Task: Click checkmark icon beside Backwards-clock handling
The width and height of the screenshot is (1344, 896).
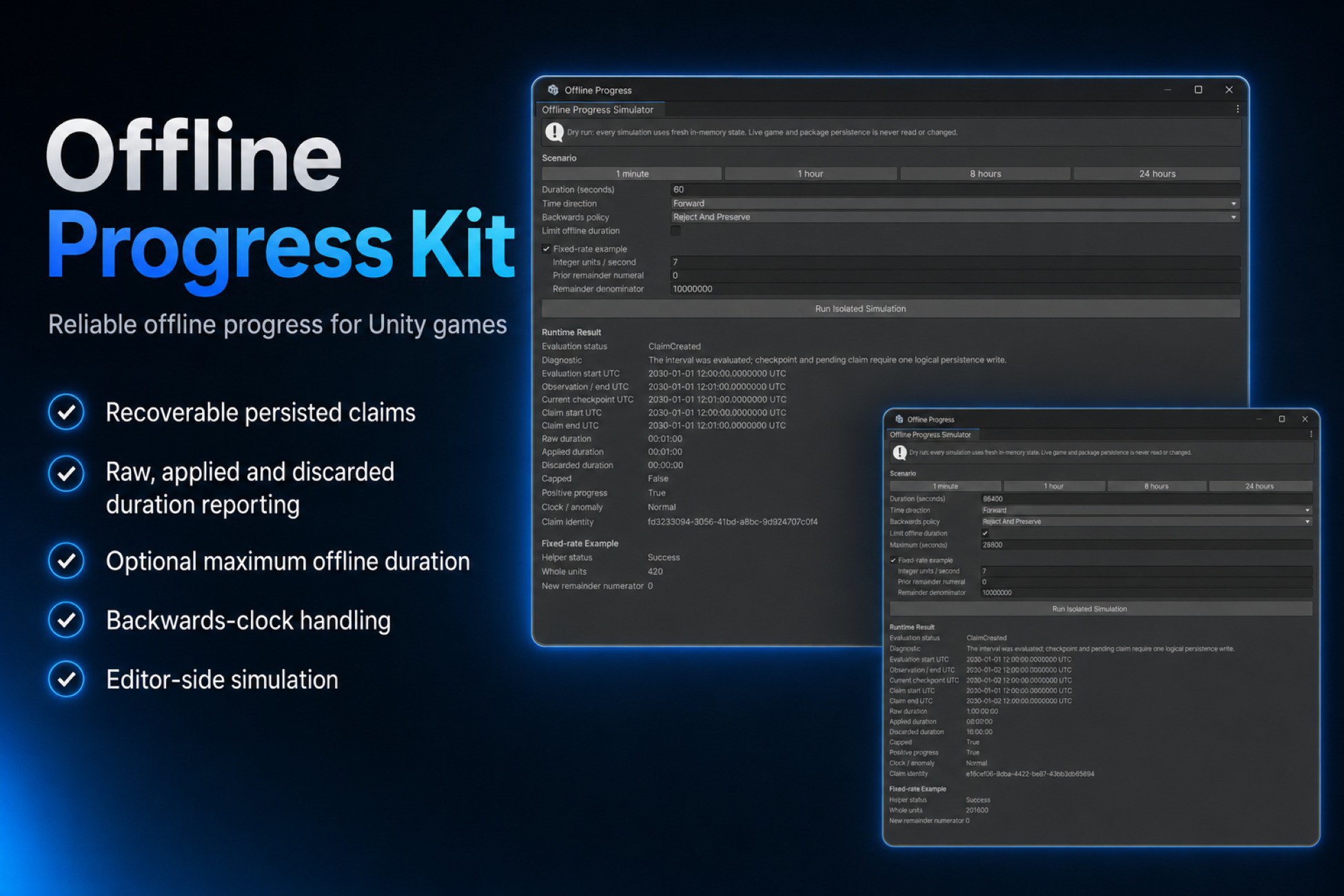Action: pyautogui.click(x=66, y=620)
